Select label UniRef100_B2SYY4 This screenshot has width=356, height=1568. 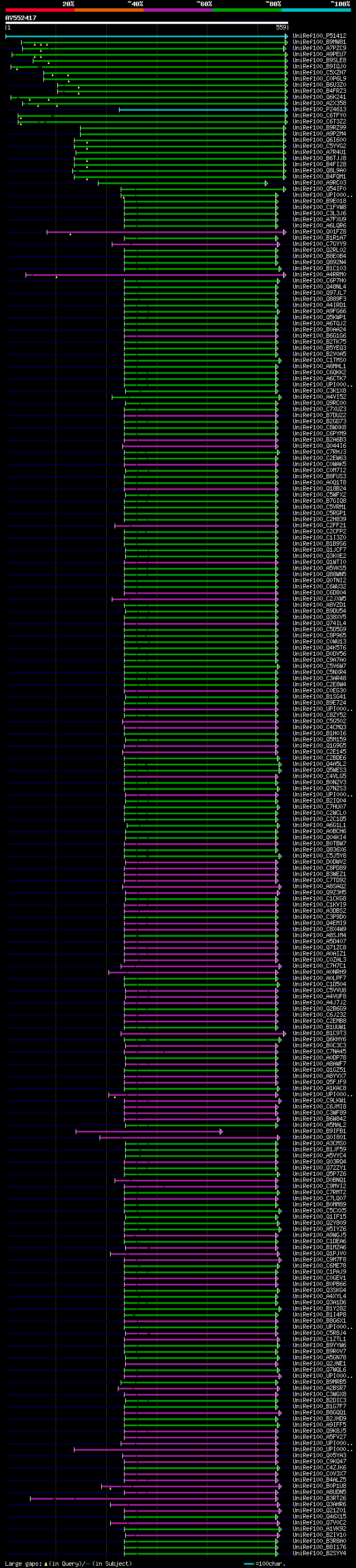[x=319, y=1554]
